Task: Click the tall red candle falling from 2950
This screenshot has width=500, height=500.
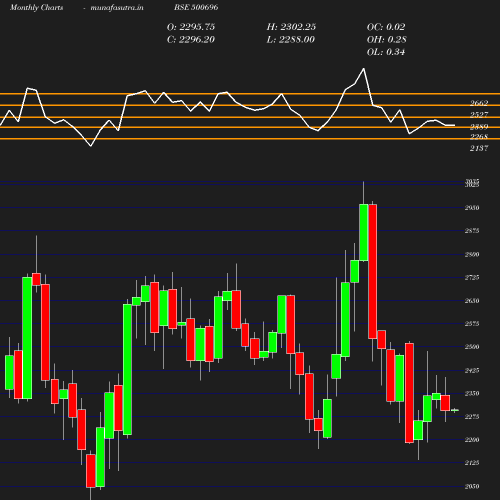Action: pos(373,271)
